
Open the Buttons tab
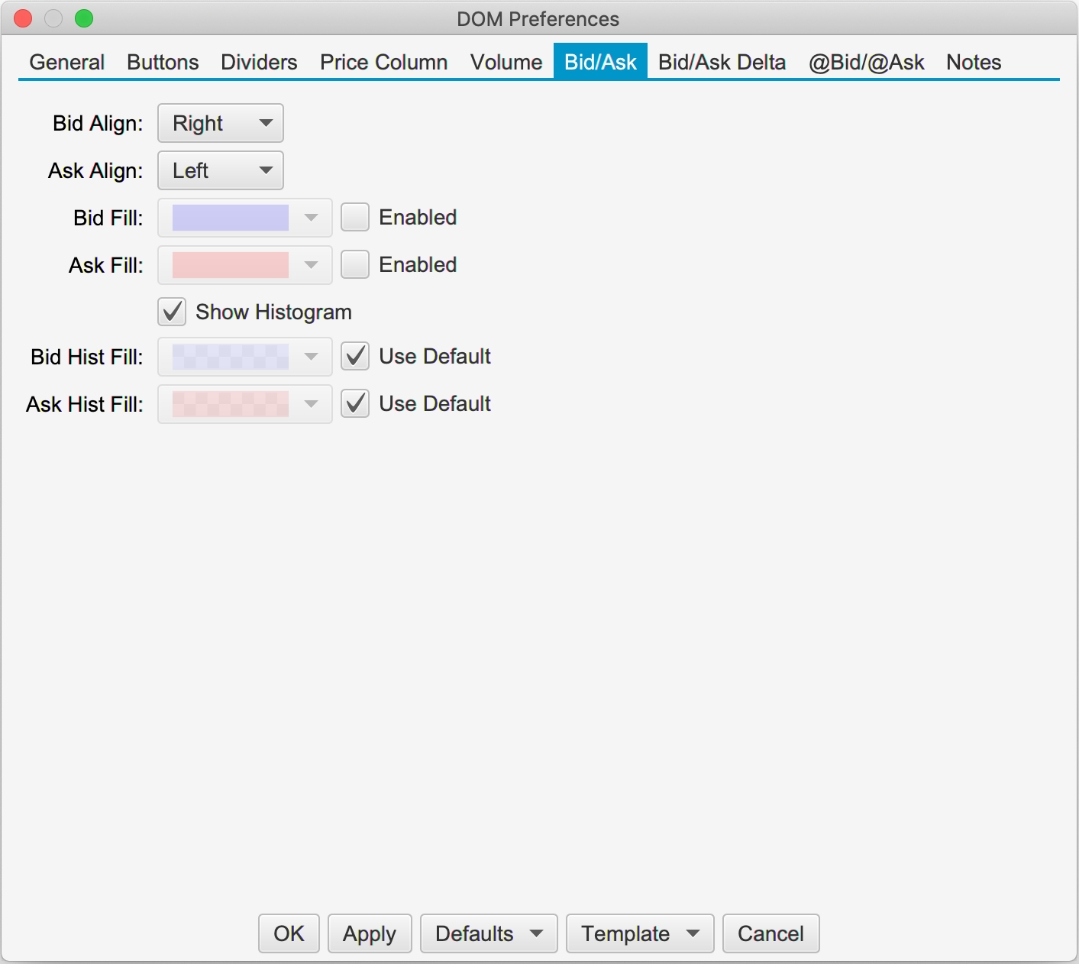162,62
